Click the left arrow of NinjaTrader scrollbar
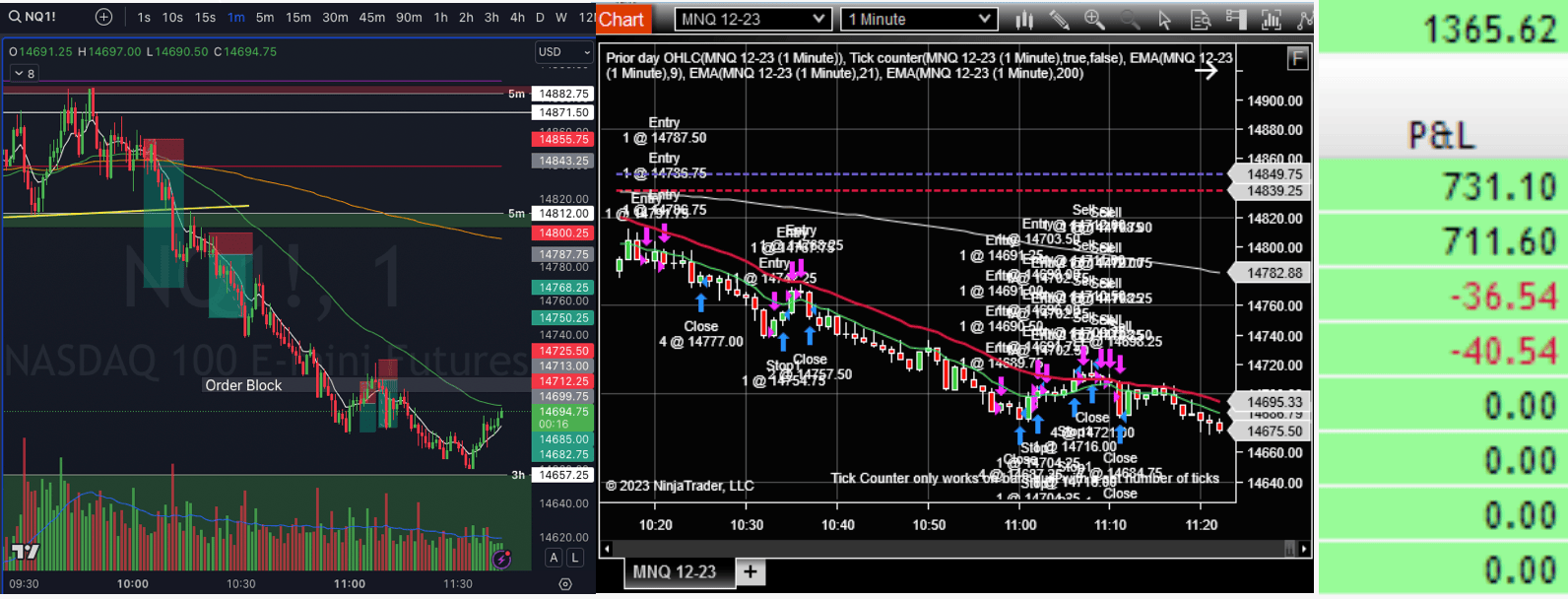The height and width of the screenshot is (599, 1568). point(607,549)
